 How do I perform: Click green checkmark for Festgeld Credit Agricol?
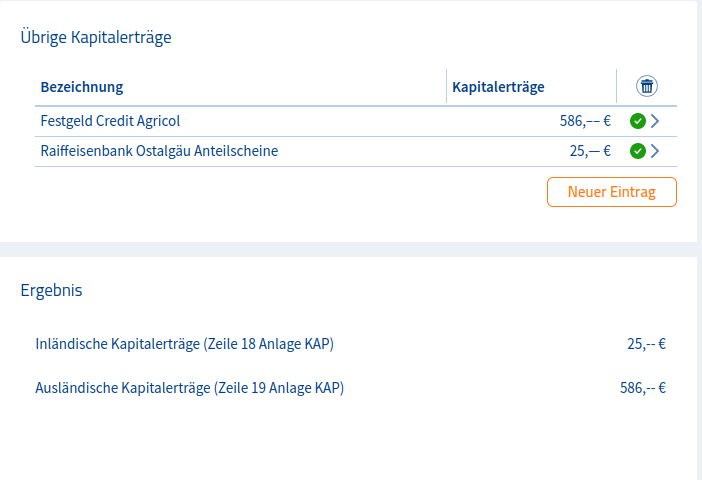tap(637, 122)
